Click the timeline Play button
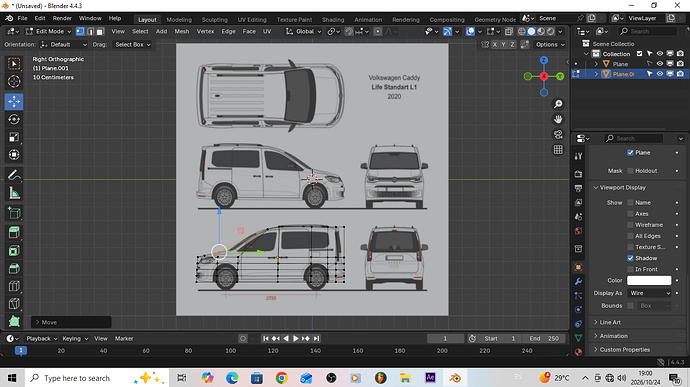Screen dimensions: 690x387 coord(296,339)
